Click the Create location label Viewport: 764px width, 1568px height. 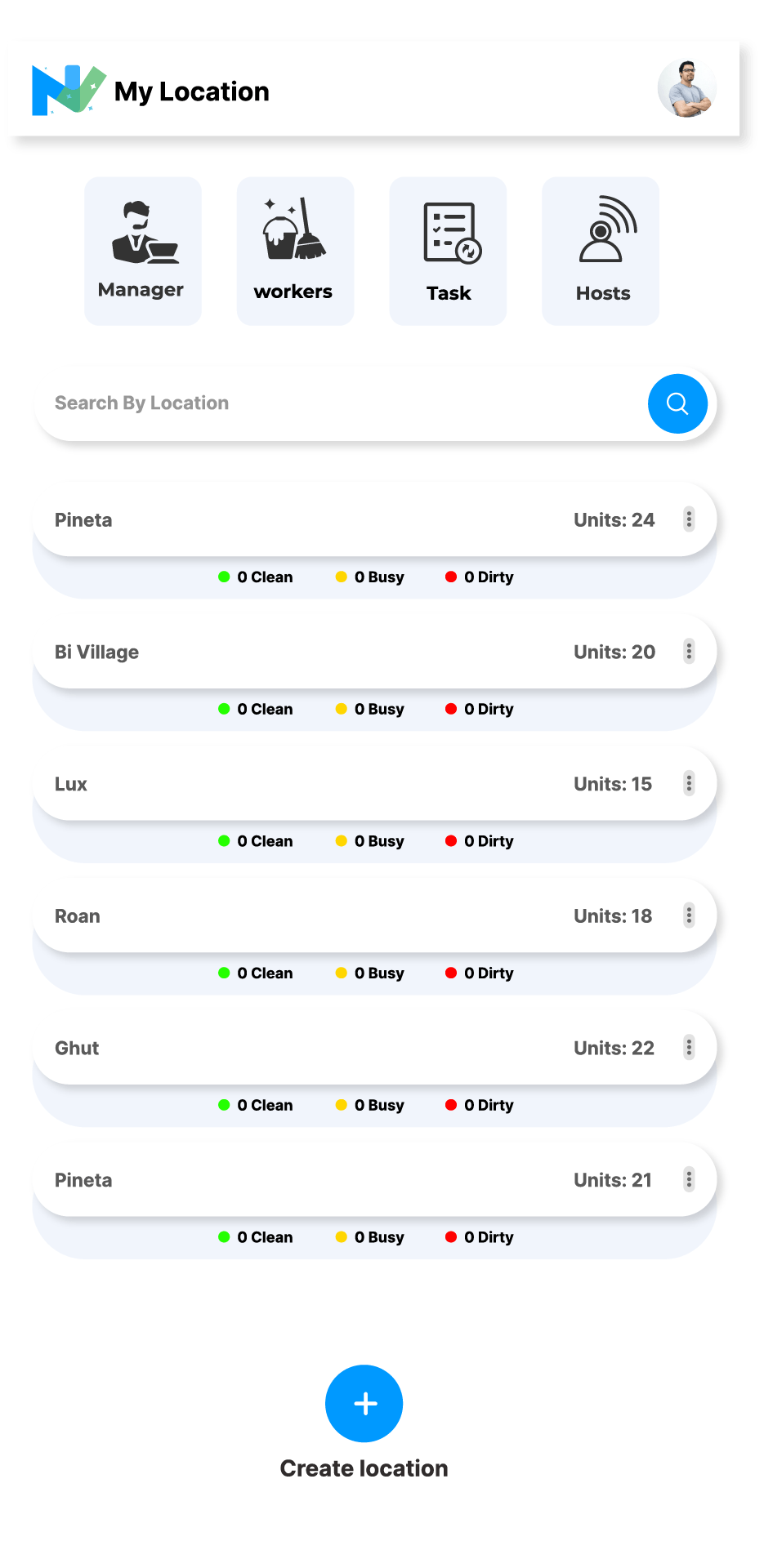click(x=364, y=1468)
